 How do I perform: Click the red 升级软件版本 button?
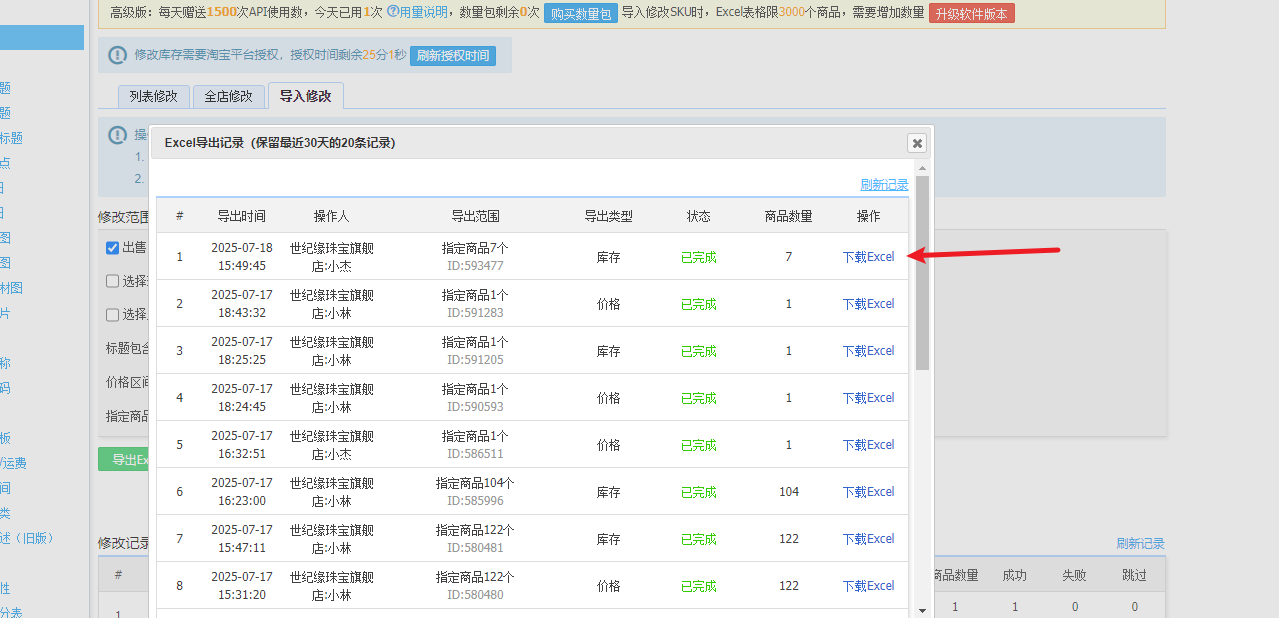click(x=971, y=13)
